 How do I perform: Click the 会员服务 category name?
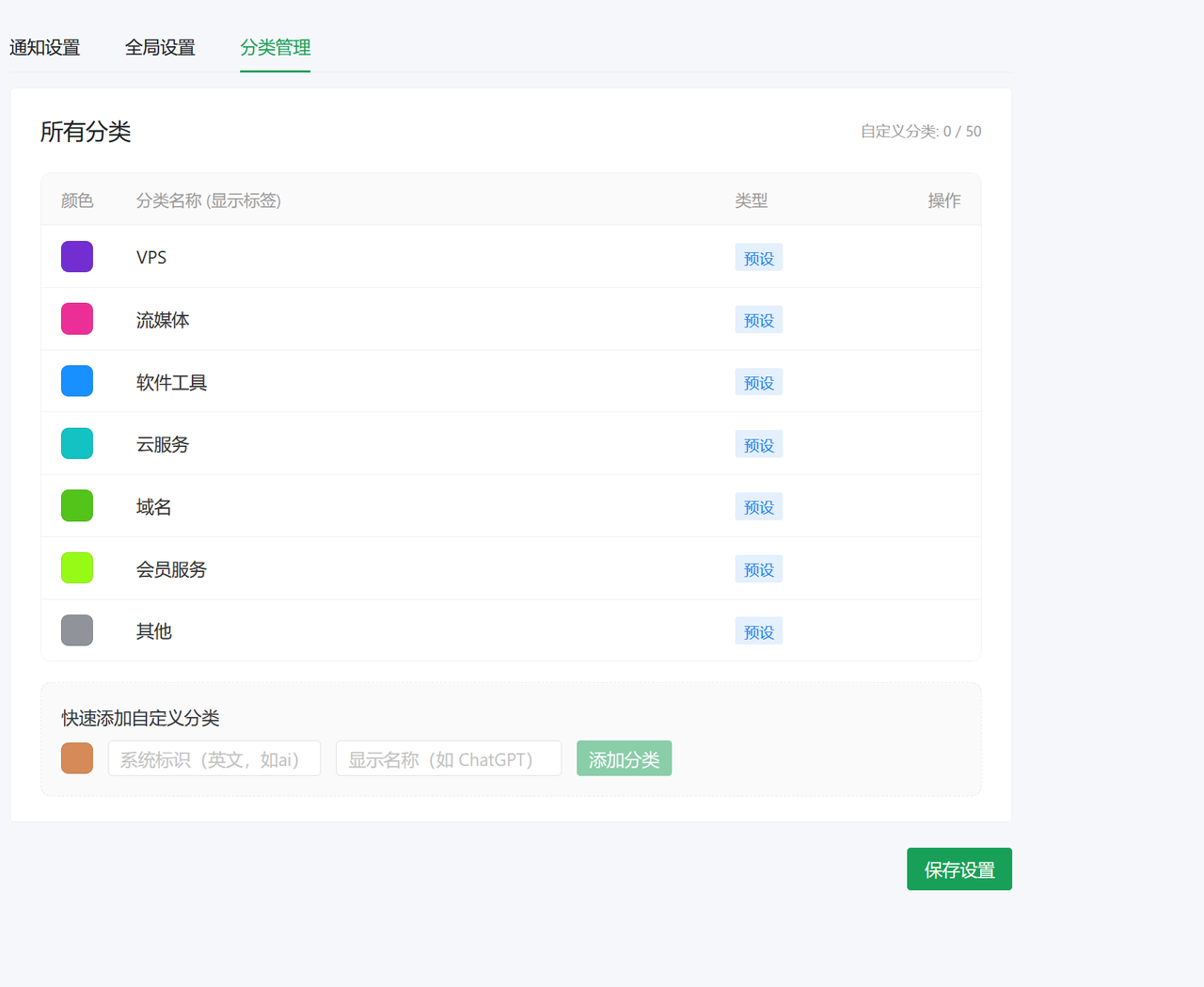coord(171,569)
